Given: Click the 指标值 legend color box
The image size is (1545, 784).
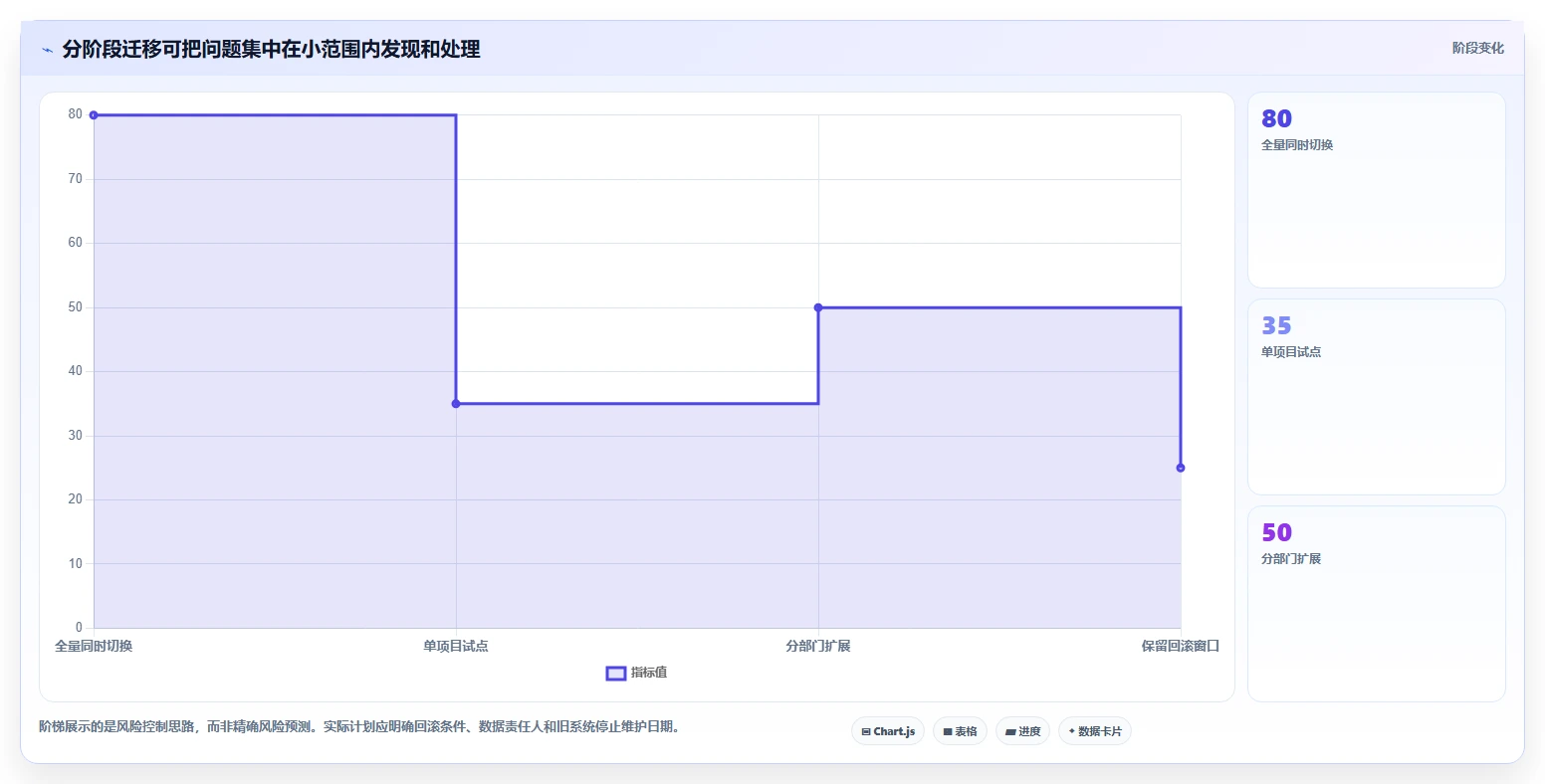Looking at the screenshot, I should [x=616, y=674].
